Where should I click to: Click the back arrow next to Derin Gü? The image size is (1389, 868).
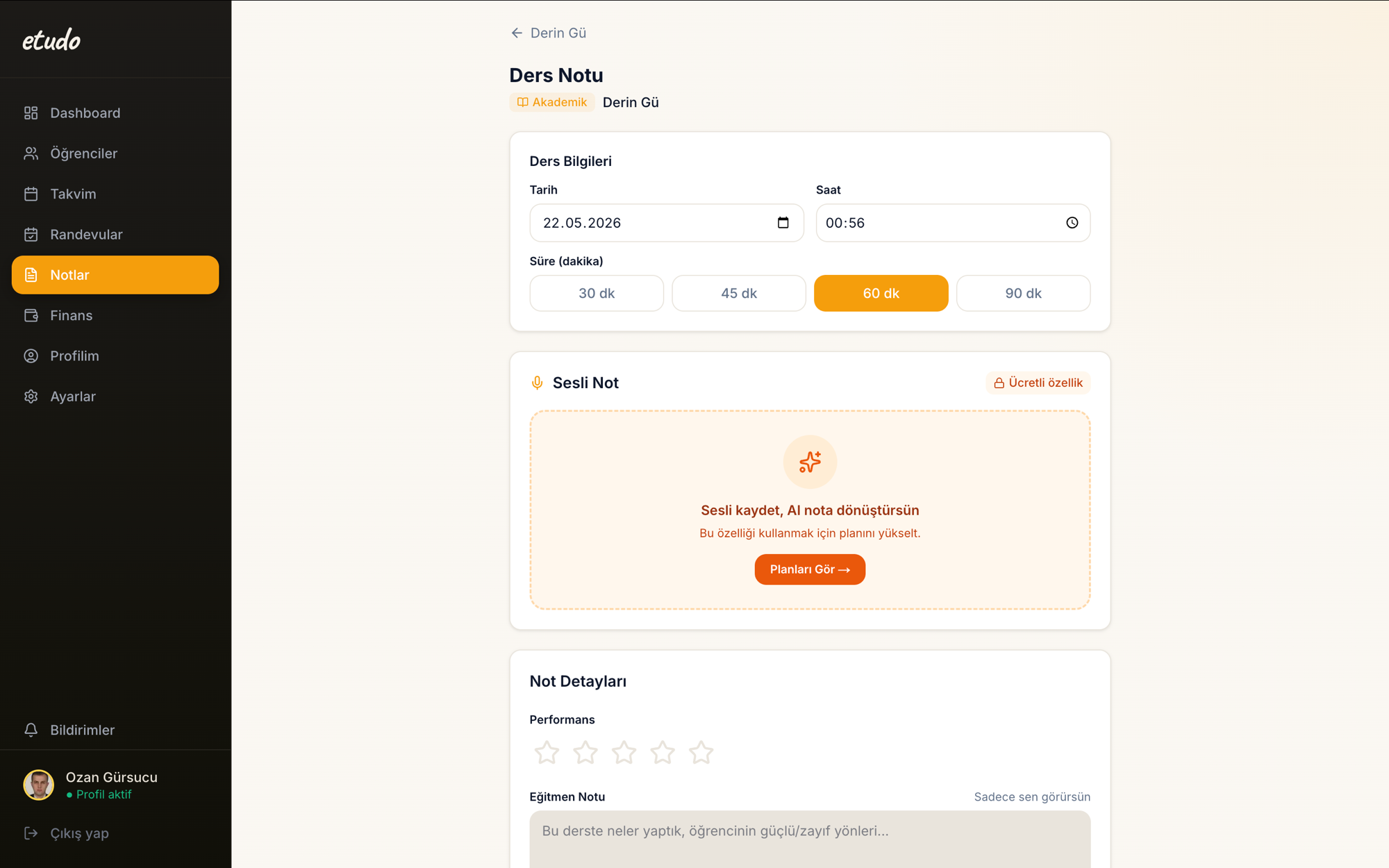coord(517,33)
